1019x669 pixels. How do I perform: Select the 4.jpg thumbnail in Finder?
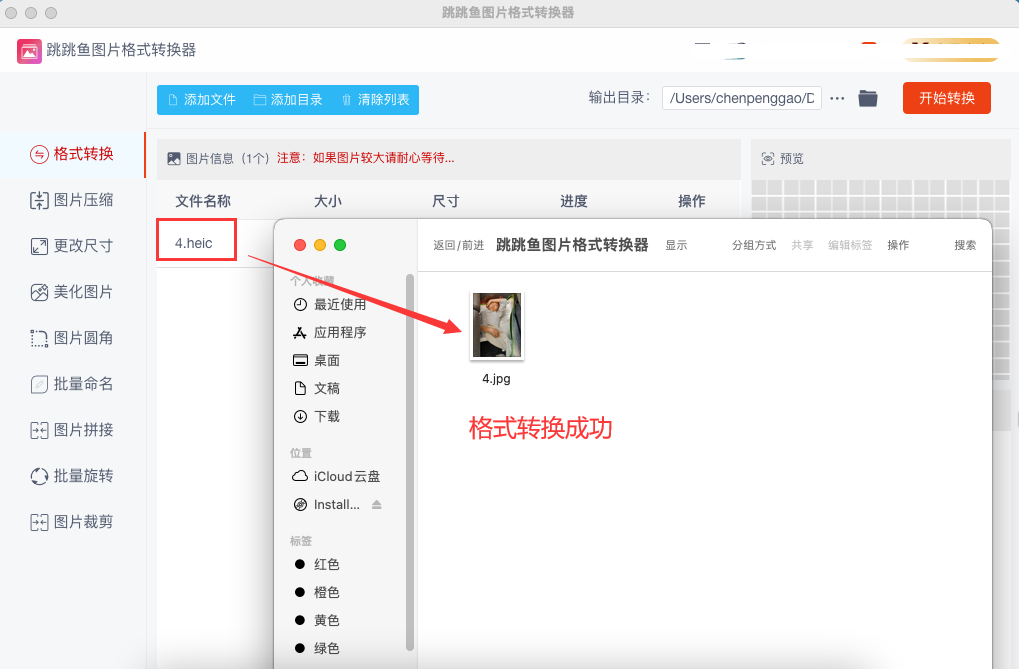click(496, 326)
